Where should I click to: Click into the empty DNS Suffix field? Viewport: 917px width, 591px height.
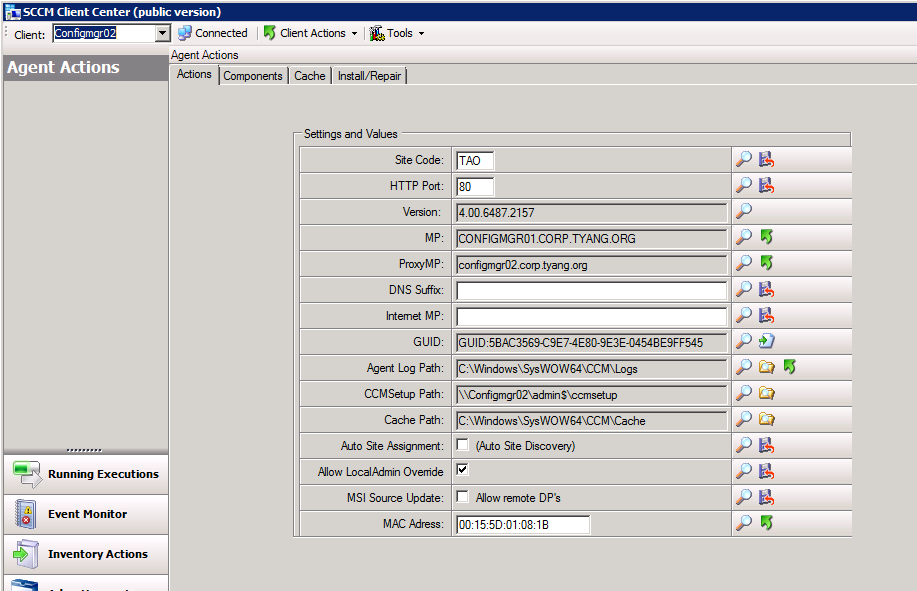click(x=591, y=291)
